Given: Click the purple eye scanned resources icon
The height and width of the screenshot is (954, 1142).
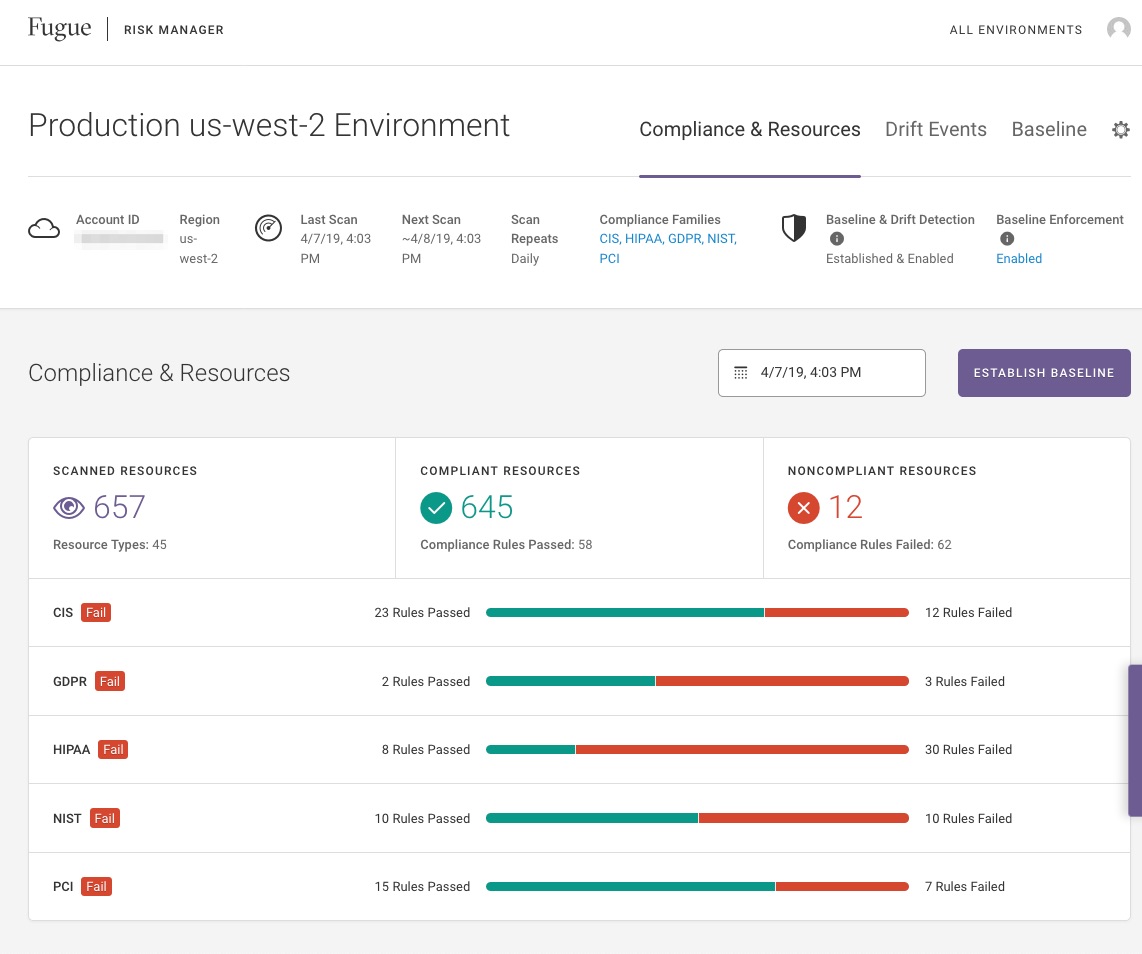Looking at the screenshot, I should (68, 508).
